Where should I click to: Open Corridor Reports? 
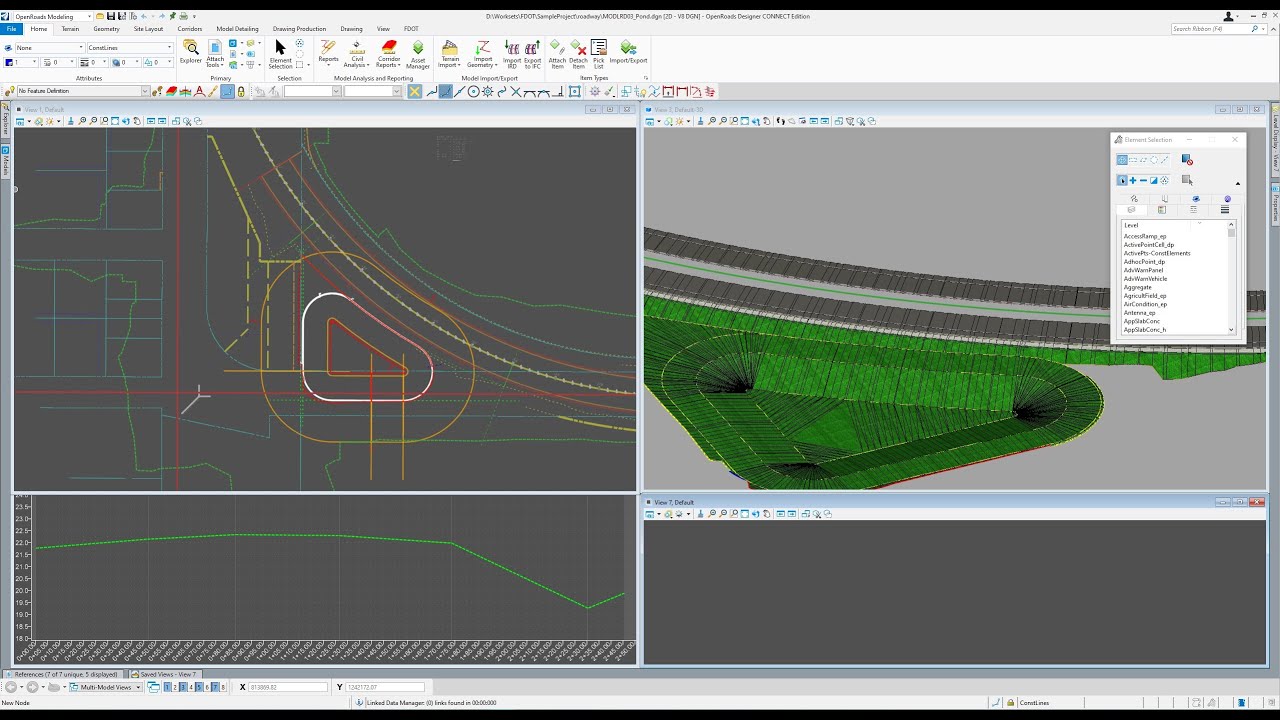click(x=389, y=55)
